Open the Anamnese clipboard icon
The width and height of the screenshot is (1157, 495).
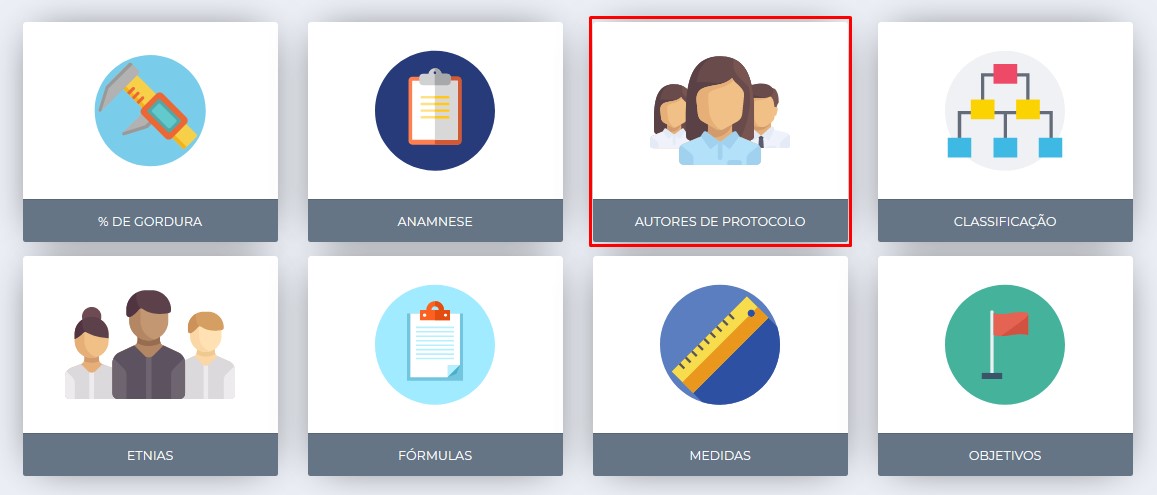point(435,111)
